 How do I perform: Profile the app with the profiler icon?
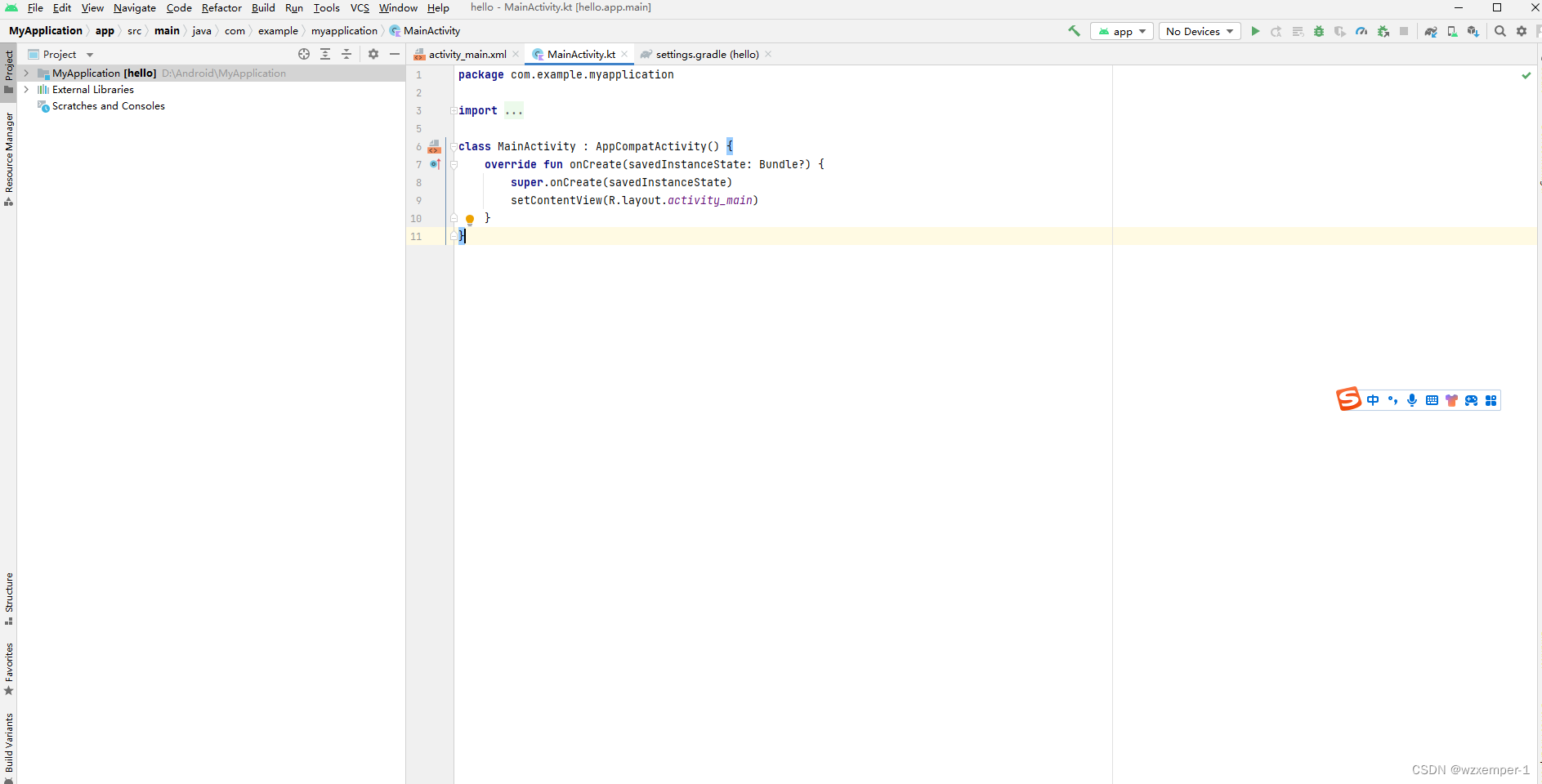(1361, 32)
